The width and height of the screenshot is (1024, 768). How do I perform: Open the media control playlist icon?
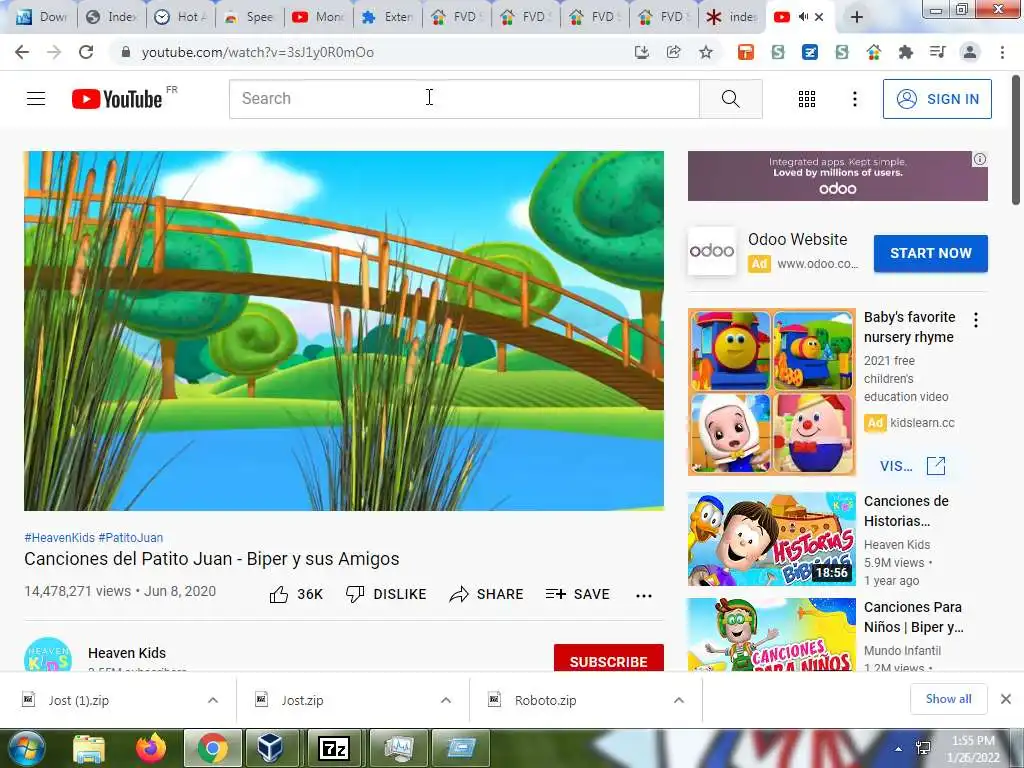click(937, 52)
